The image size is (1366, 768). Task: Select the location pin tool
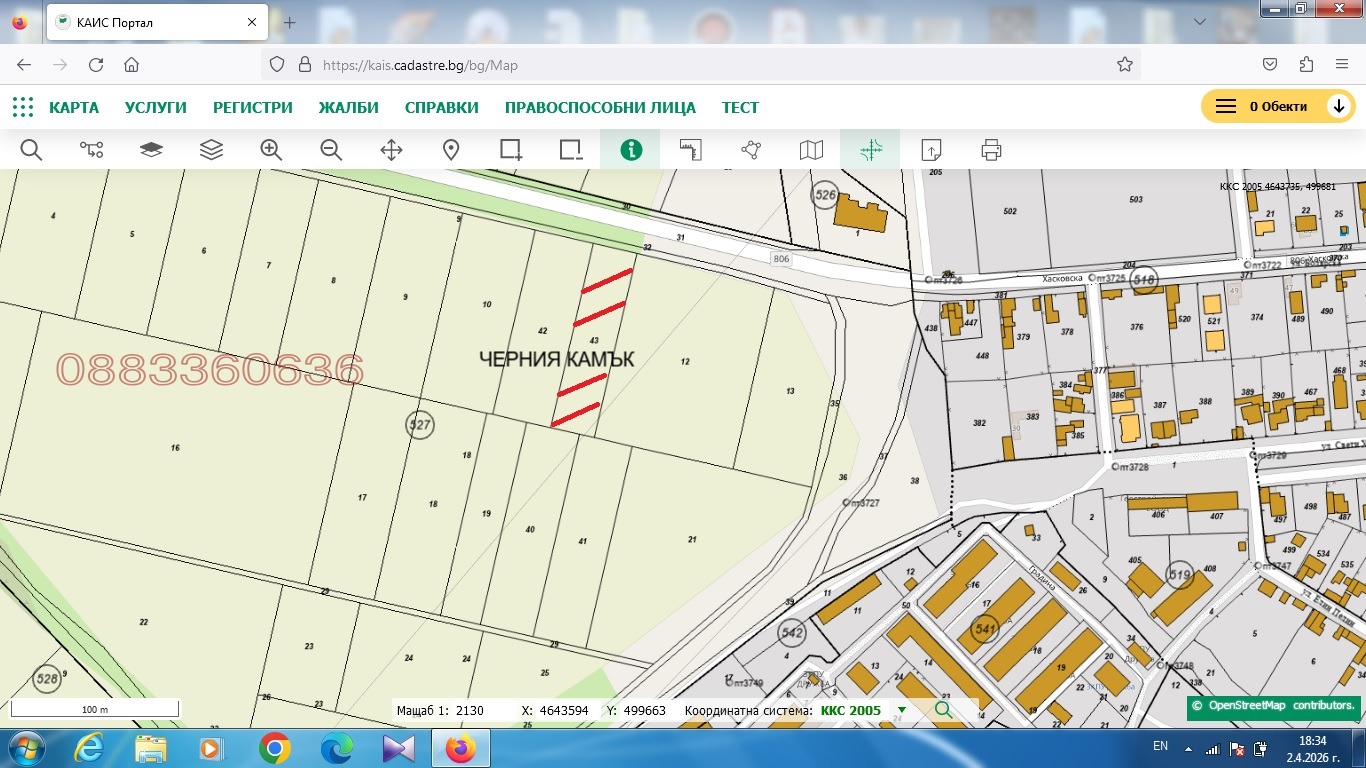[450, 150]
